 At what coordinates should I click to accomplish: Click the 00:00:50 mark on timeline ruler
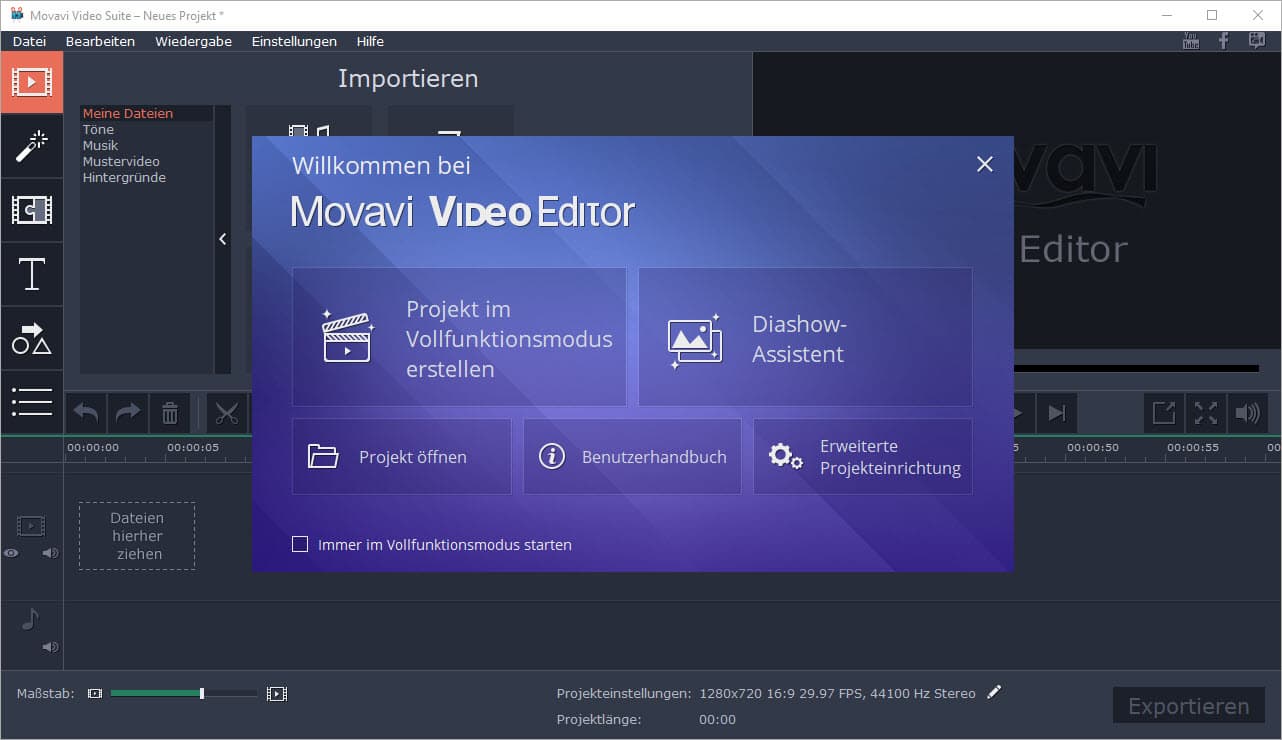click(x=1093, y=447)
